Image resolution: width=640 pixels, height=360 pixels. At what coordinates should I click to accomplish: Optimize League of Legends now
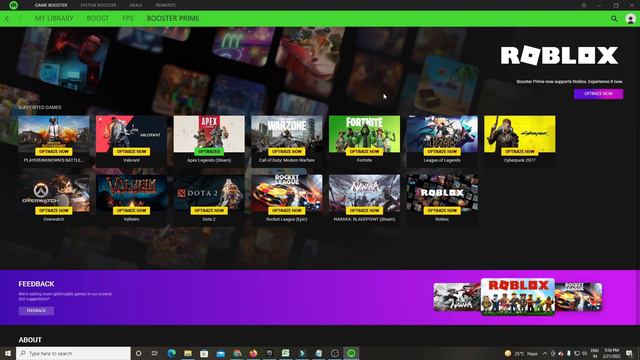point(442,151)
